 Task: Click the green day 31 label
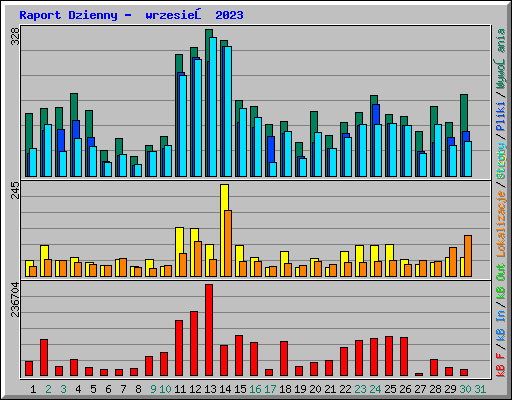480,389
